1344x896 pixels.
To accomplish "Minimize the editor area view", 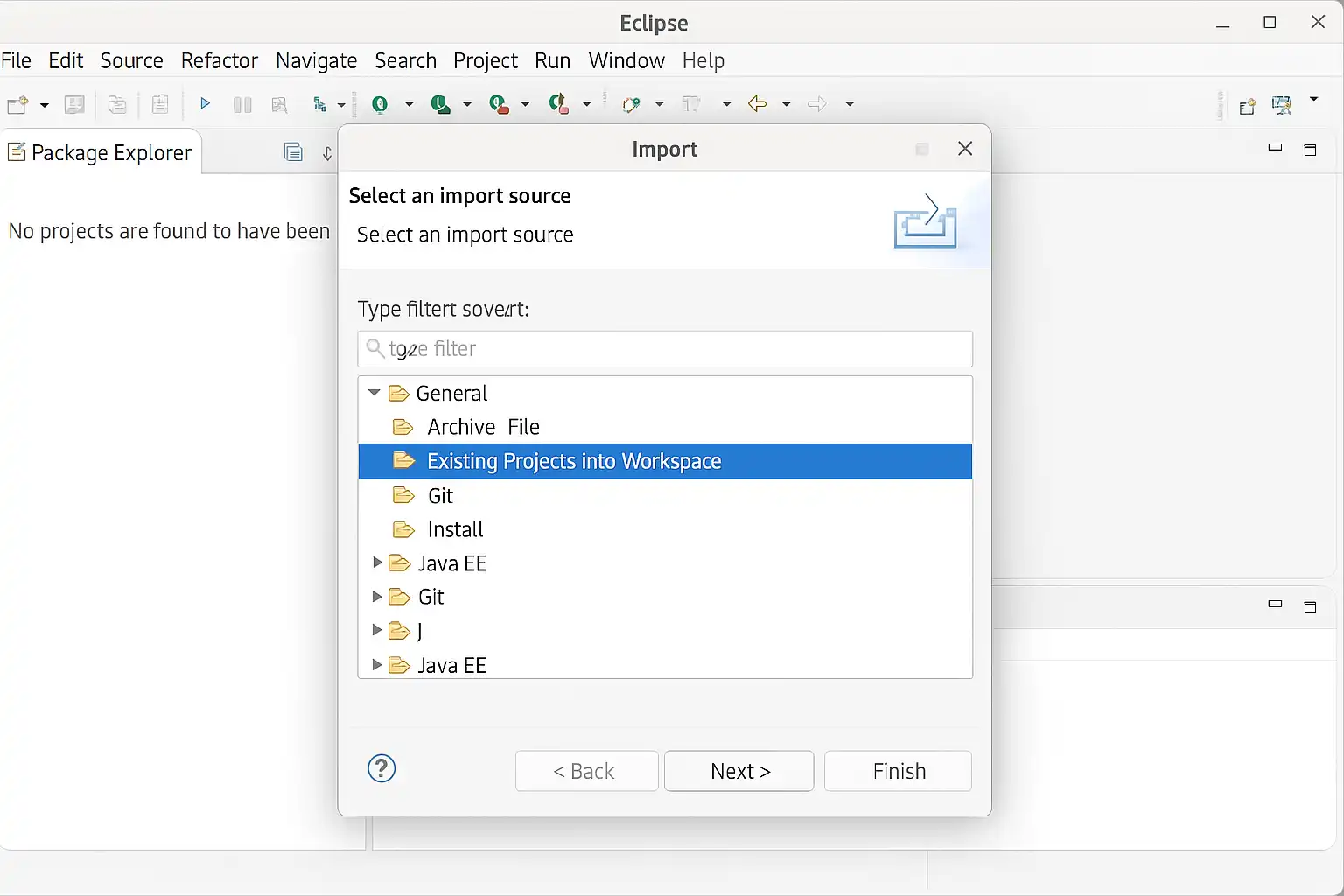I will 1275,148.
